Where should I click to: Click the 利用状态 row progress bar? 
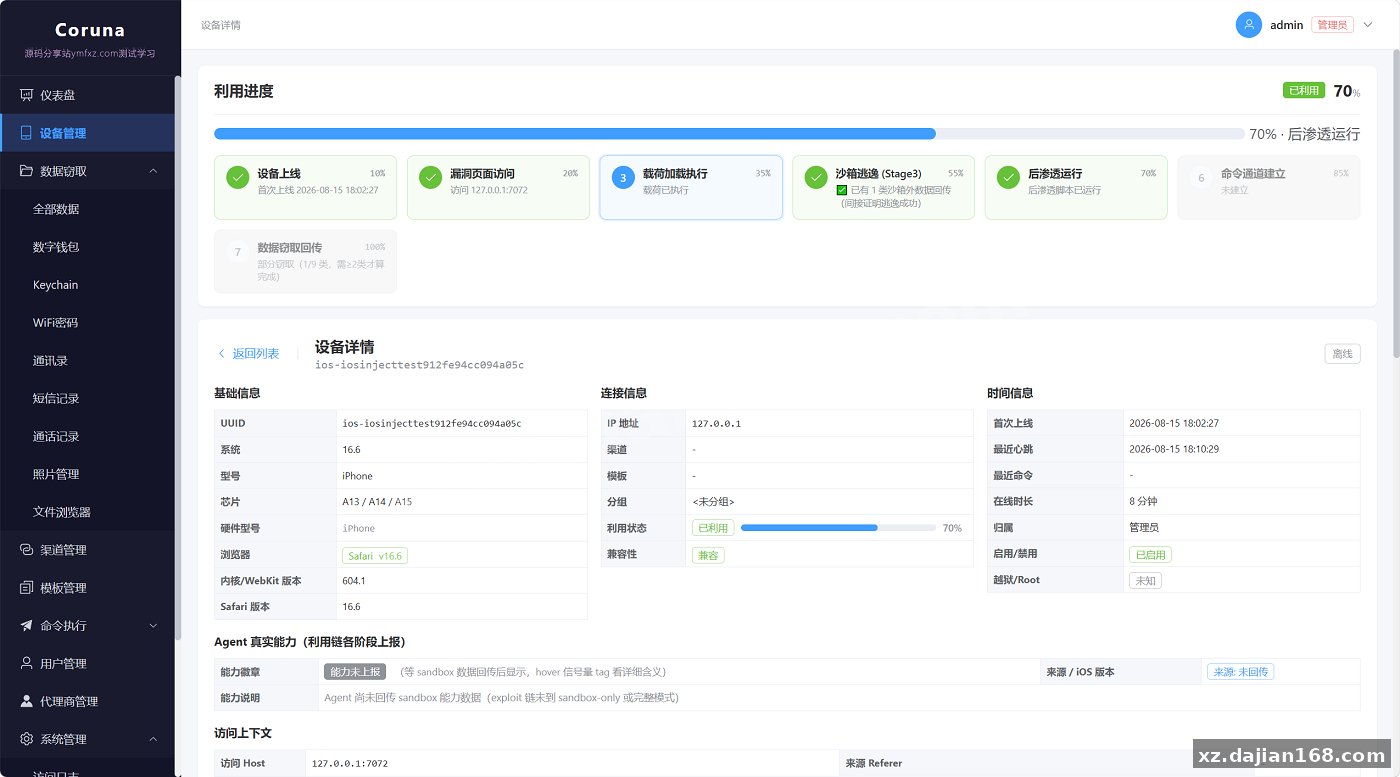(x=837, y=527)
